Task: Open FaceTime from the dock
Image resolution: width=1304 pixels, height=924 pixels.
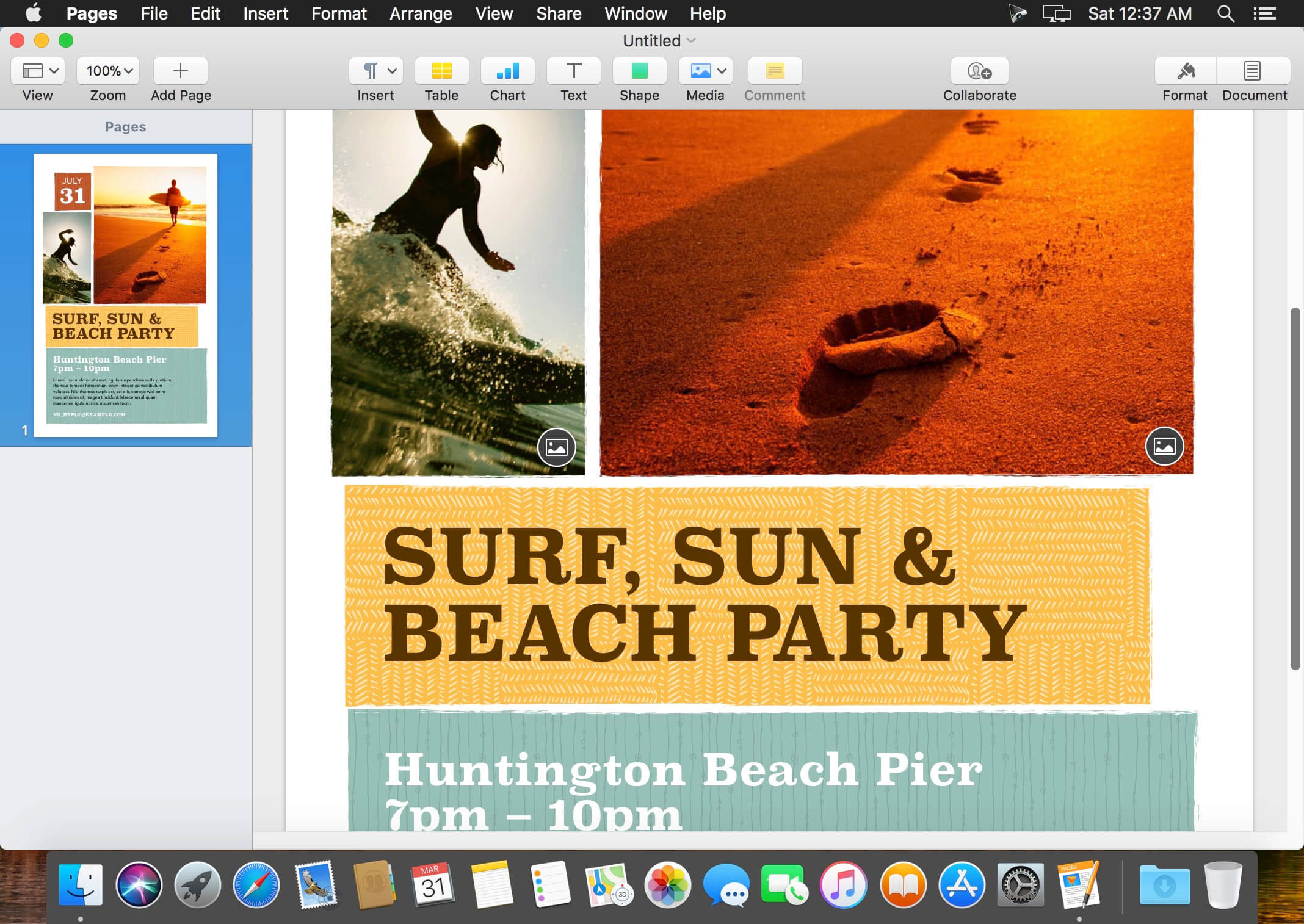Action: pyautogui.click(x=784, y=884)
